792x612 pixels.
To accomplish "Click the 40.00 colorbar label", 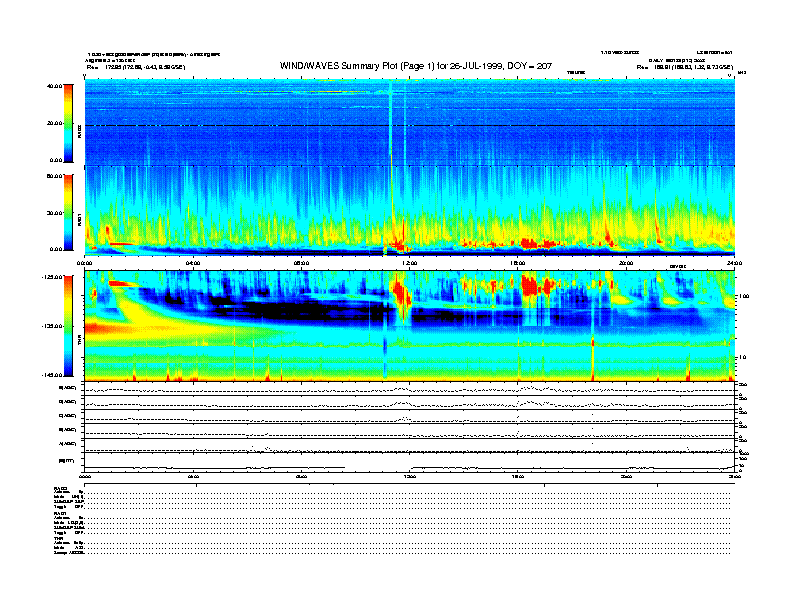I will click(x=54, y=86).
